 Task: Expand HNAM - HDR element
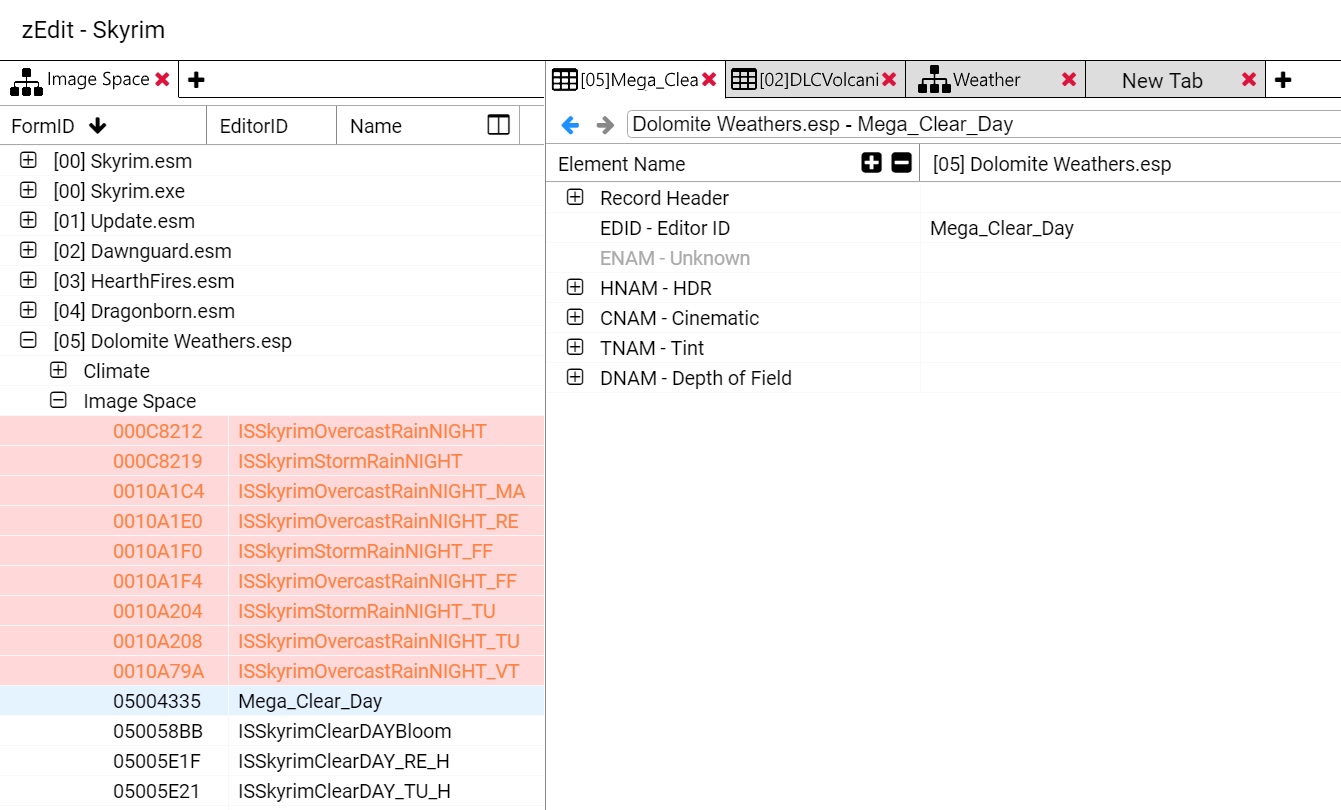(575, 287)
